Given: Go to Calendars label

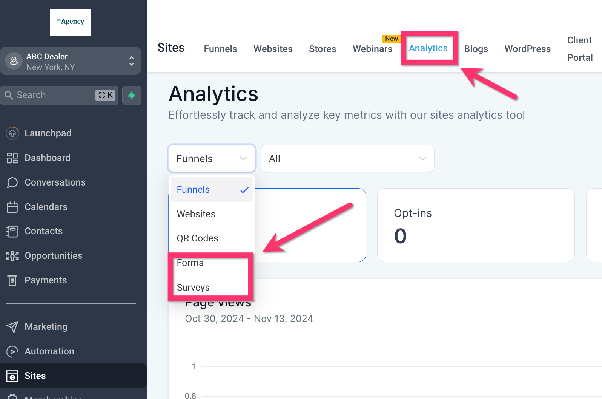Looking at the screenshot, I should (46, 207).
